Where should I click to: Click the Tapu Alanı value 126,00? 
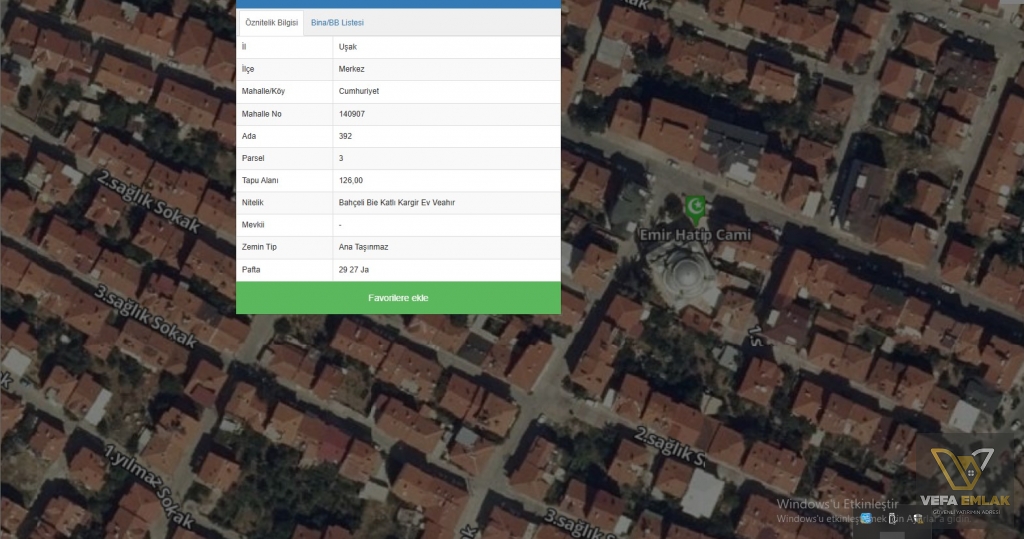point(351,180)
